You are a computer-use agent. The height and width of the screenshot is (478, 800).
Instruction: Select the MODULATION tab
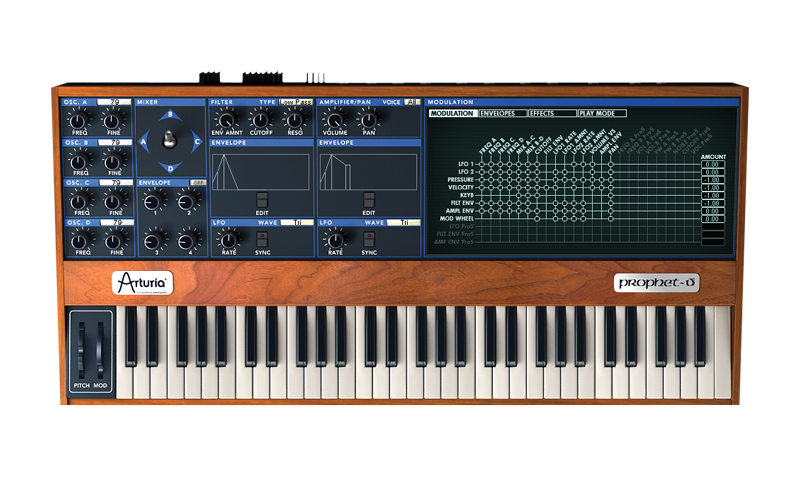pyautogui.click(x=453, y=113)
